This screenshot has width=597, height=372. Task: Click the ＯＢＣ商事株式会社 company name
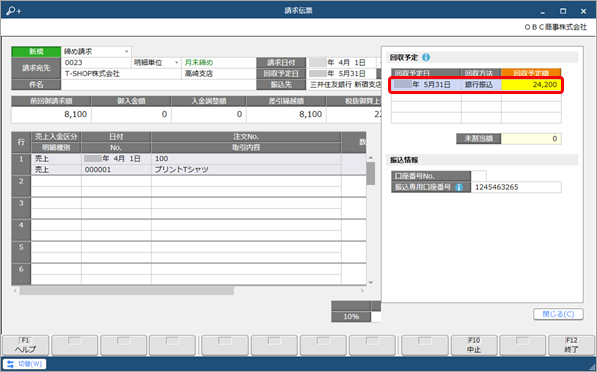(555, 27)
